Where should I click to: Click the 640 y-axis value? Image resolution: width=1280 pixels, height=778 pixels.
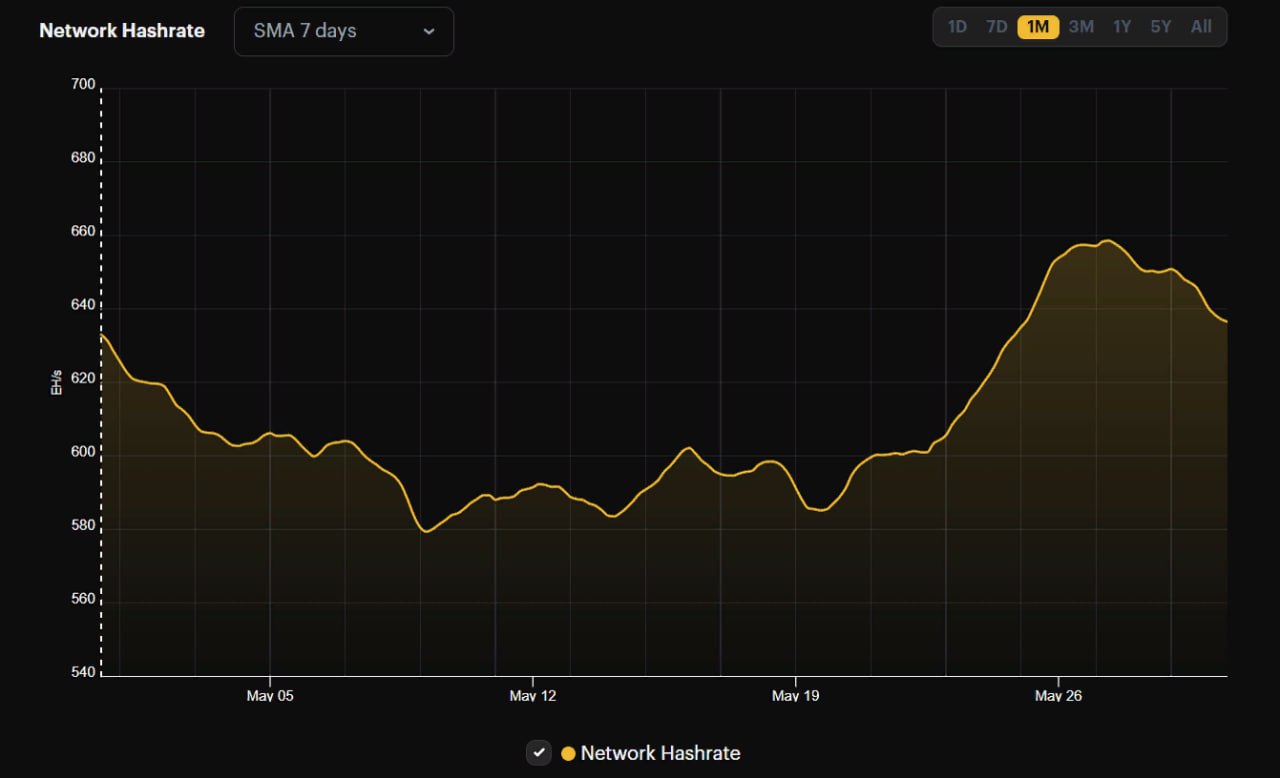pyautogui.click(x=83, y=305)
